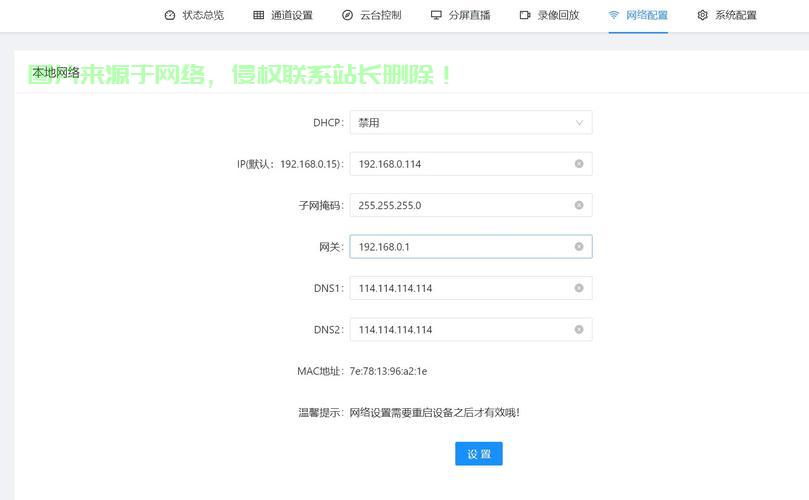Click the 系统配置 gear icon

(702, 15)
